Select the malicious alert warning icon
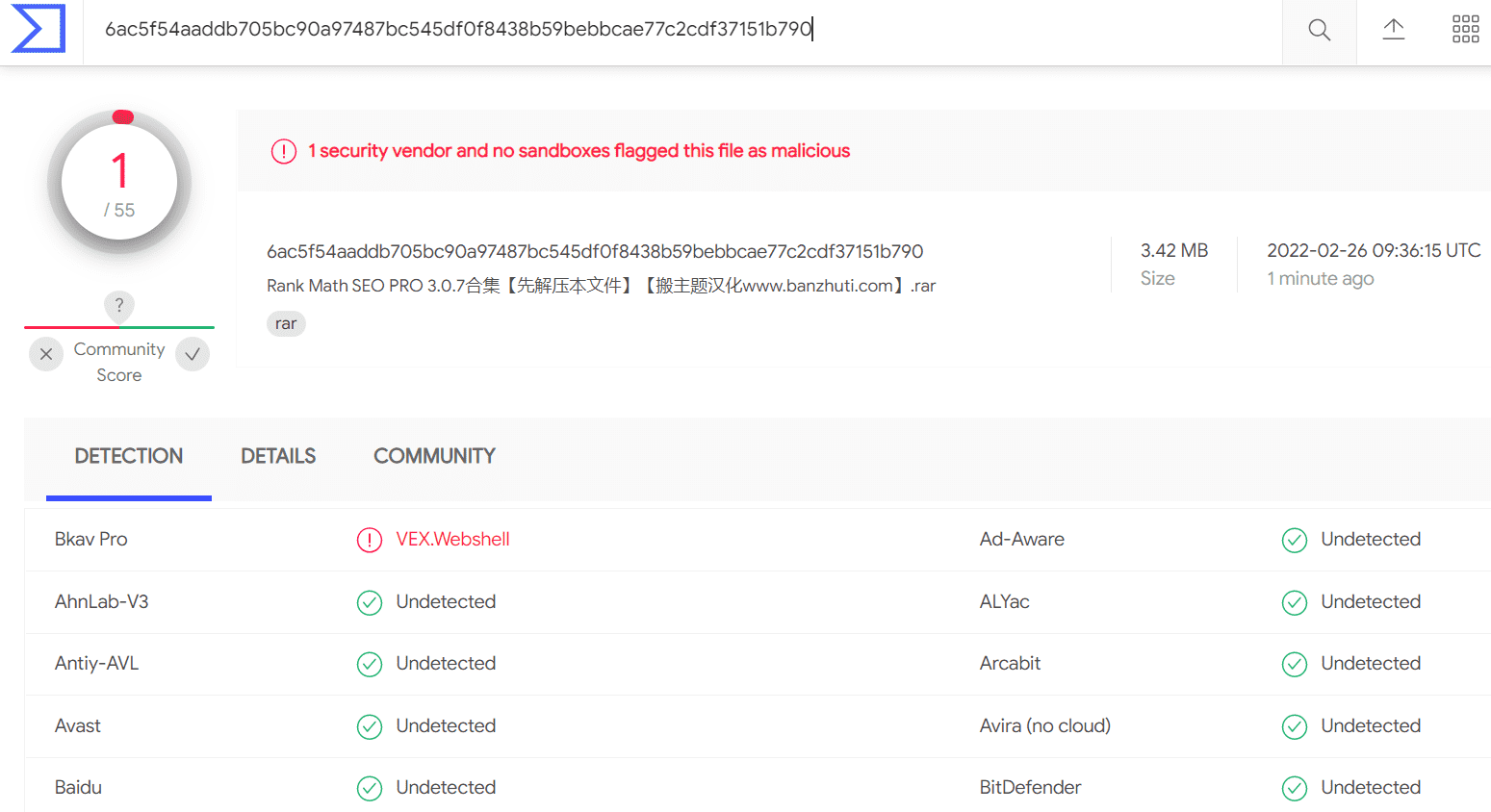Viewport: 1491px width, 812px height. pos(284,151)
